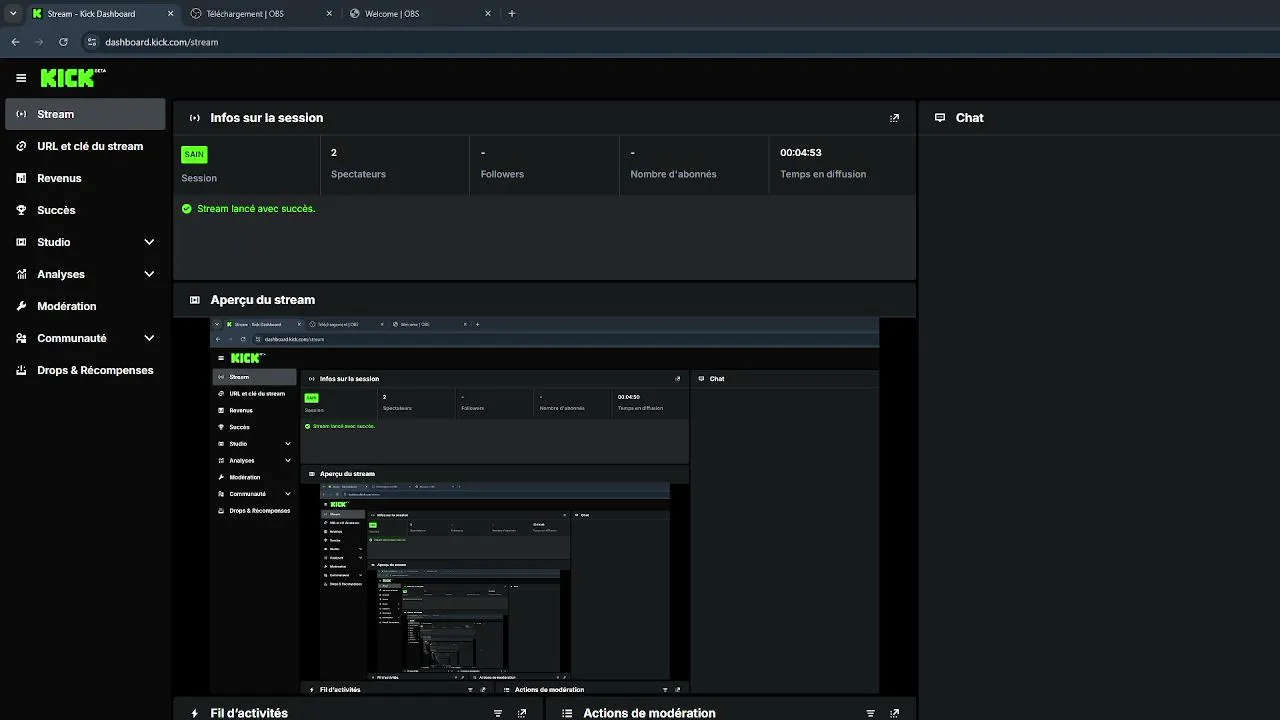Open URL et clé du stream
1280x720 pixels.
[x=85, y=146]
